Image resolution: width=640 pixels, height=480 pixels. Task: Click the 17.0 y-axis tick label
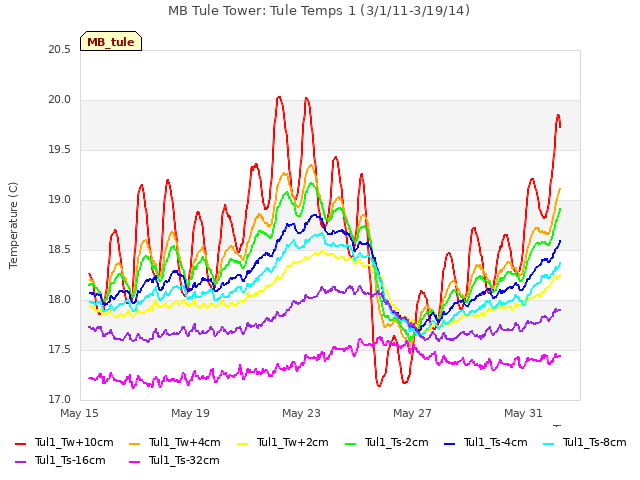click(x=60, y=400)
